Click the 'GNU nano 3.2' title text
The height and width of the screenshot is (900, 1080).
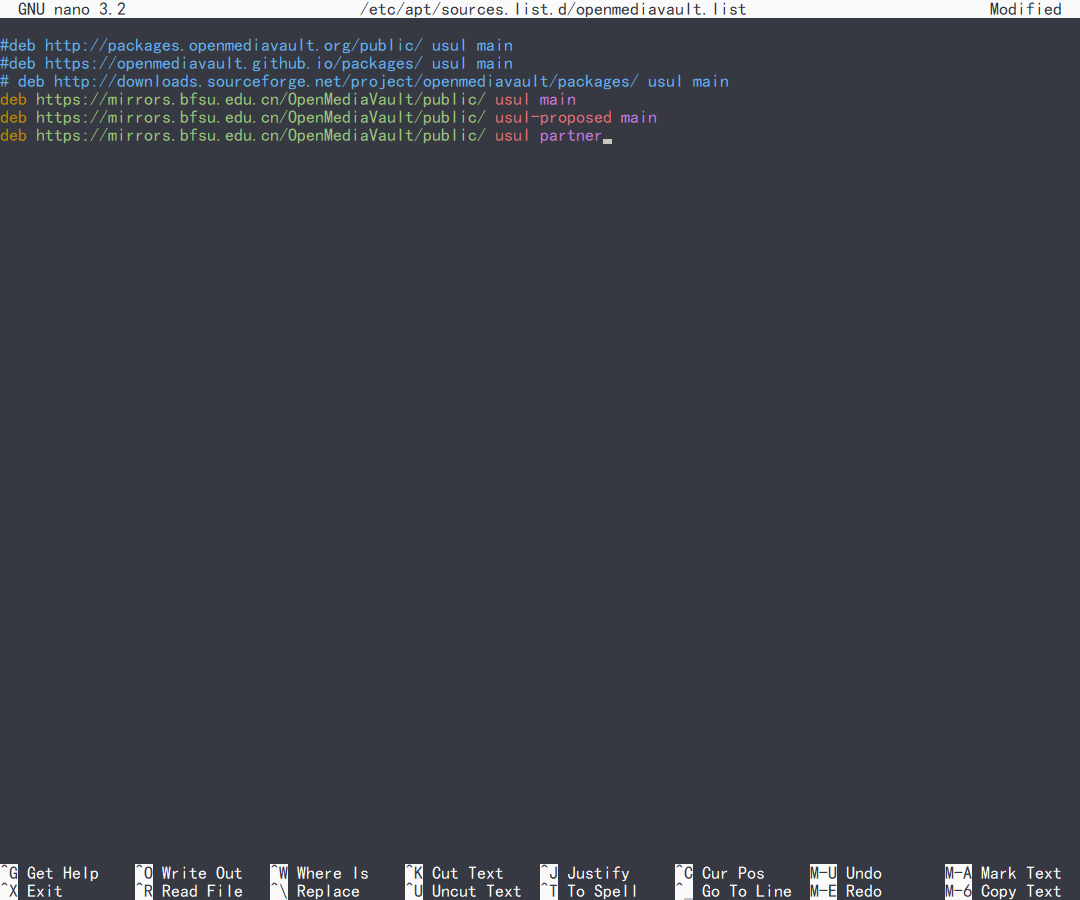pos(72,9)
